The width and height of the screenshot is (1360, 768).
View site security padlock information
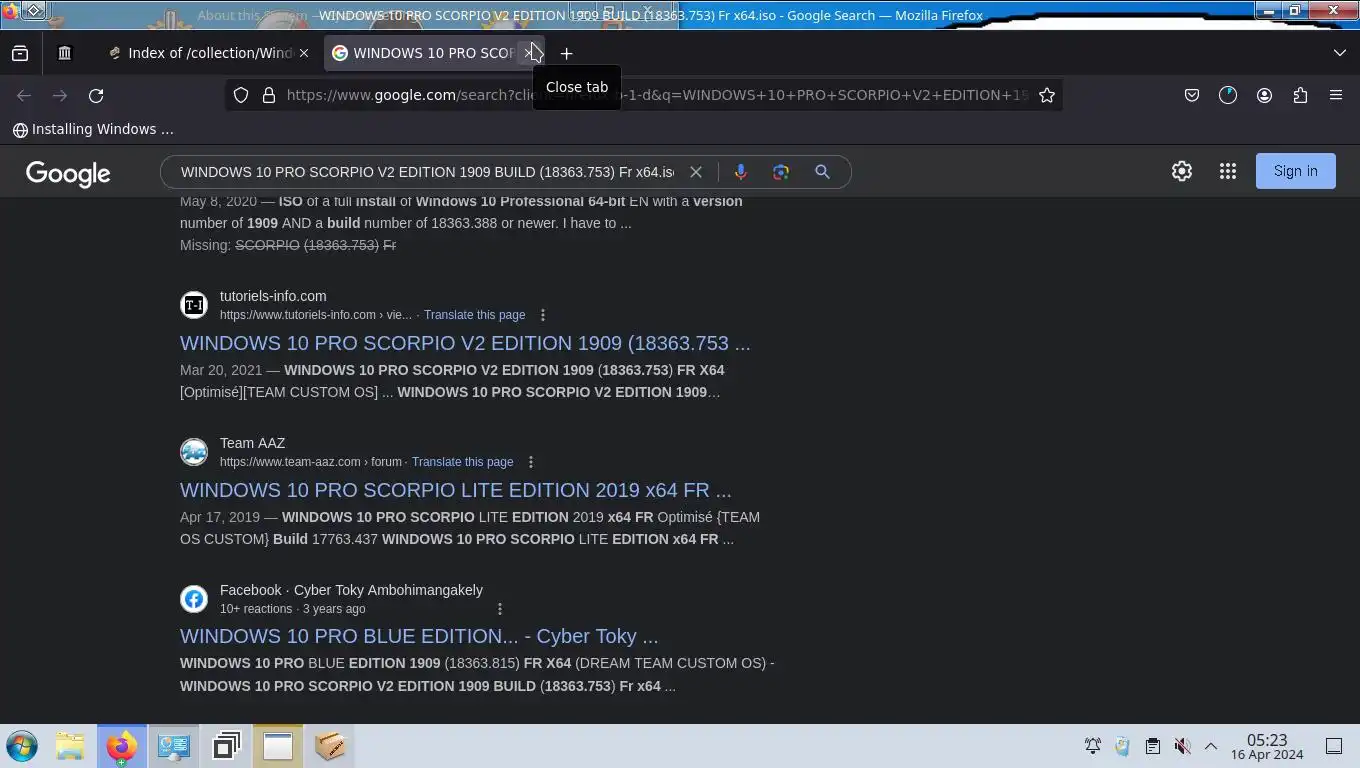pos(268,95)
